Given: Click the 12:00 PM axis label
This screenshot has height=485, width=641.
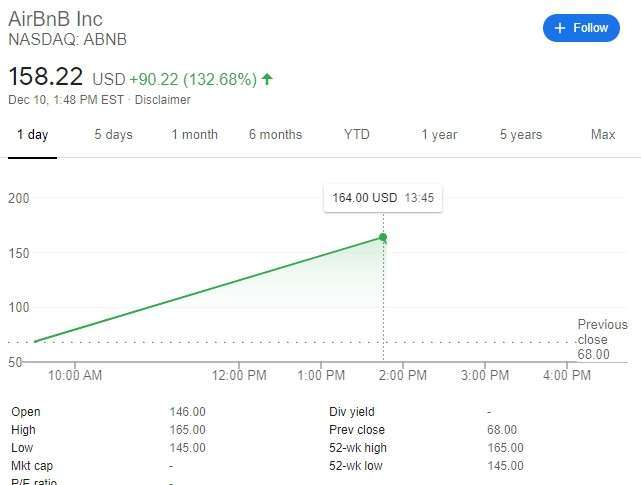Looking at the screenshot, I should coord(241,376).
